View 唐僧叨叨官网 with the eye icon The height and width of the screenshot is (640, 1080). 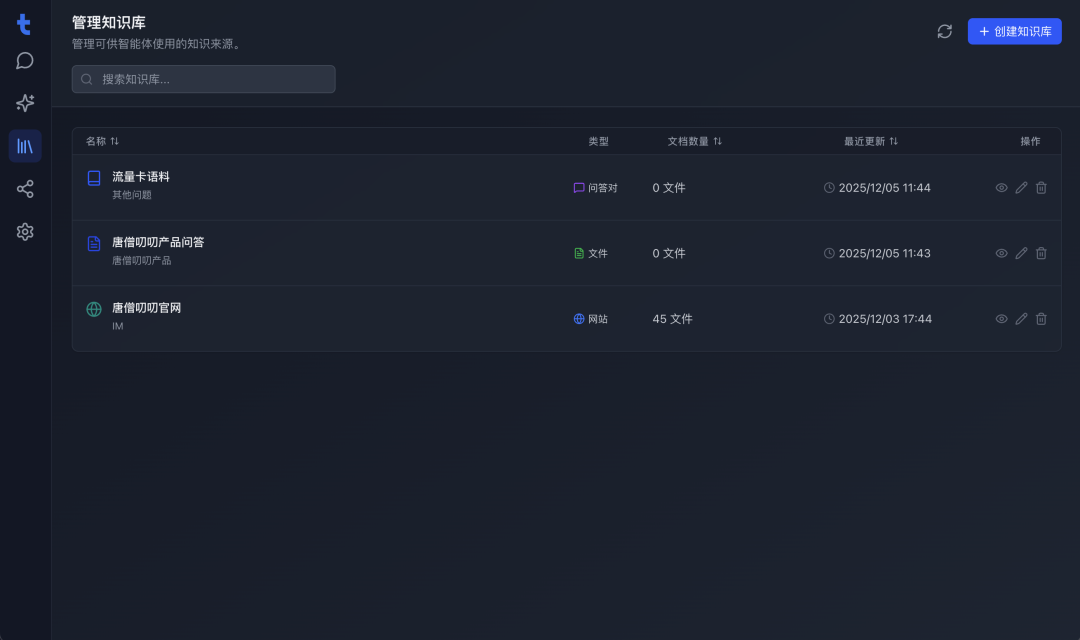click(x=1001, y=319)
